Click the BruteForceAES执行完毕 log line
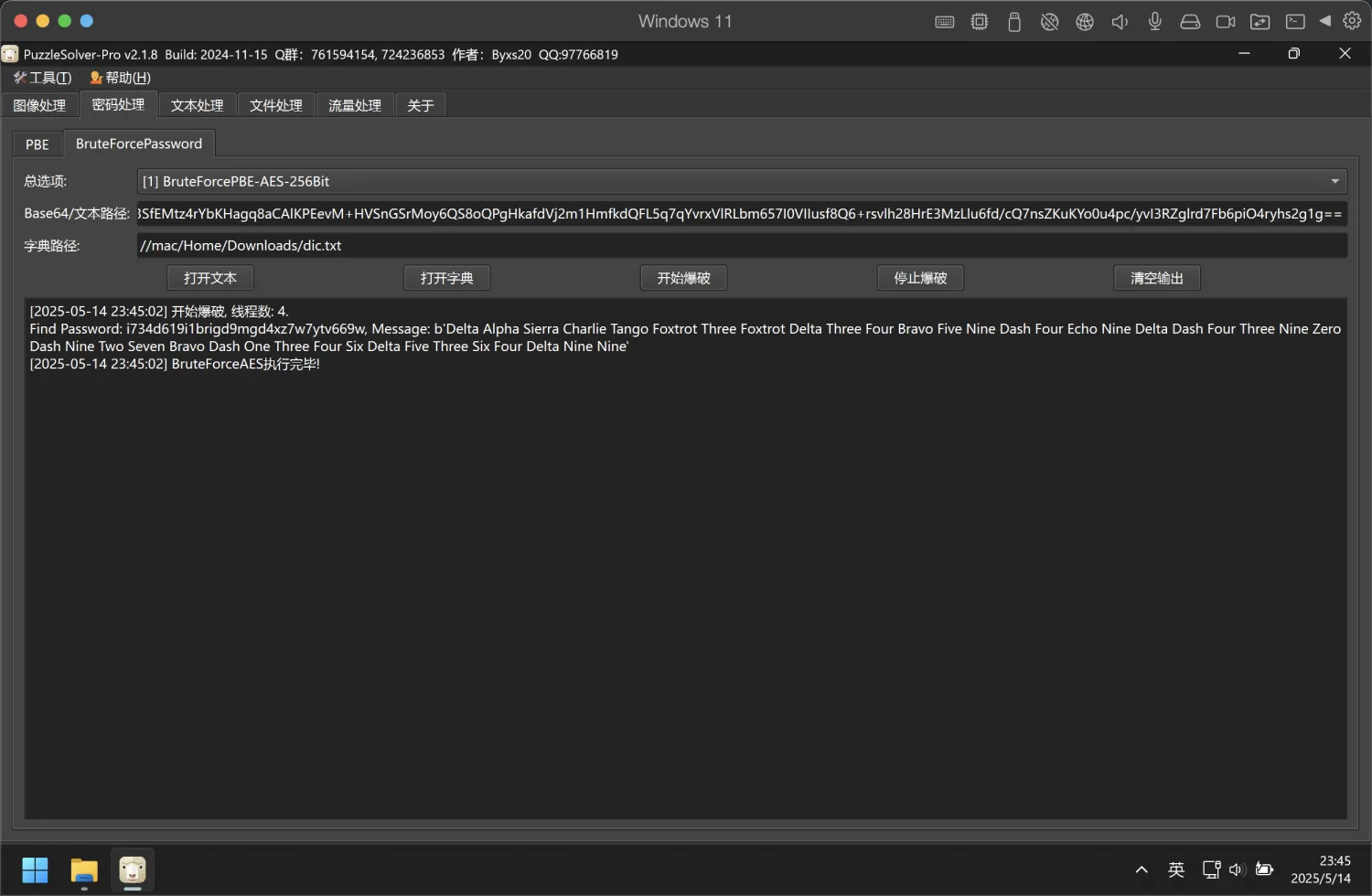Viewport: 1372px width, 896px height. click(x=175, y=364)
